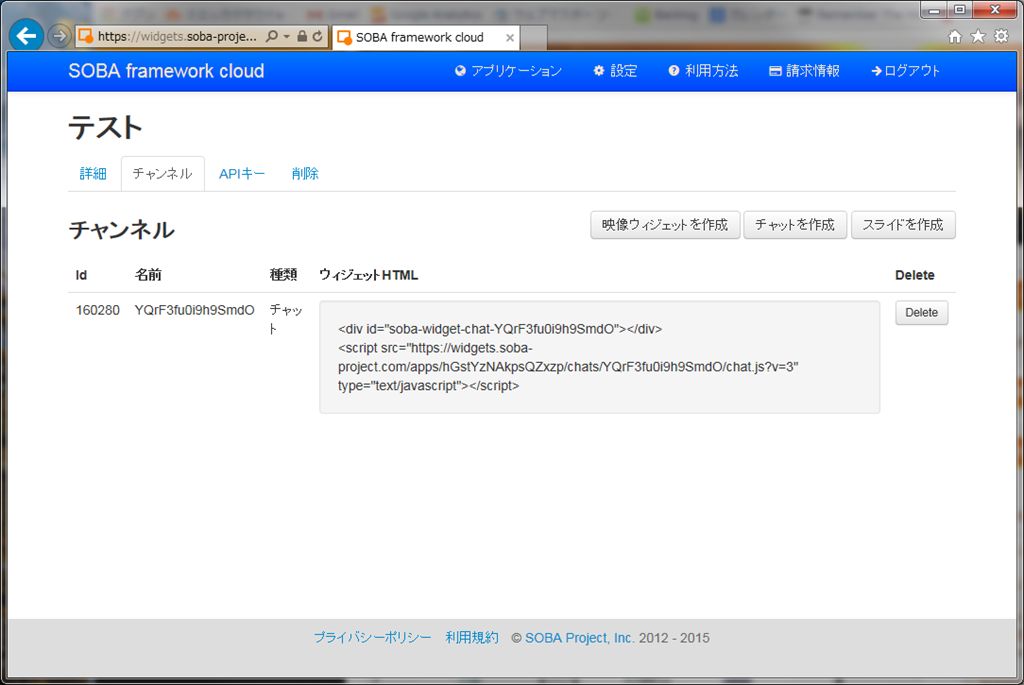Click the Id column header

(82, 275)
